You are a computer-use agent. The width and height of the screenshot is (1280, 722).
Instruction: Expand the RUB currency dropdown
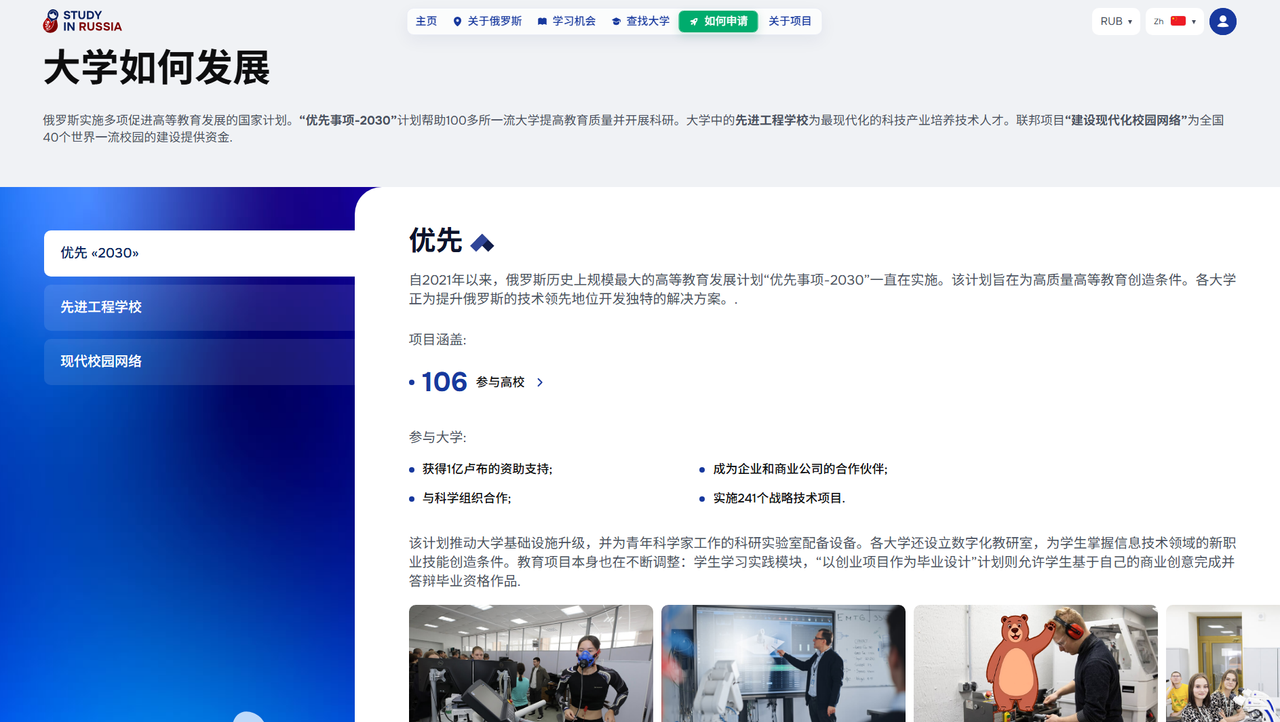1116,21
